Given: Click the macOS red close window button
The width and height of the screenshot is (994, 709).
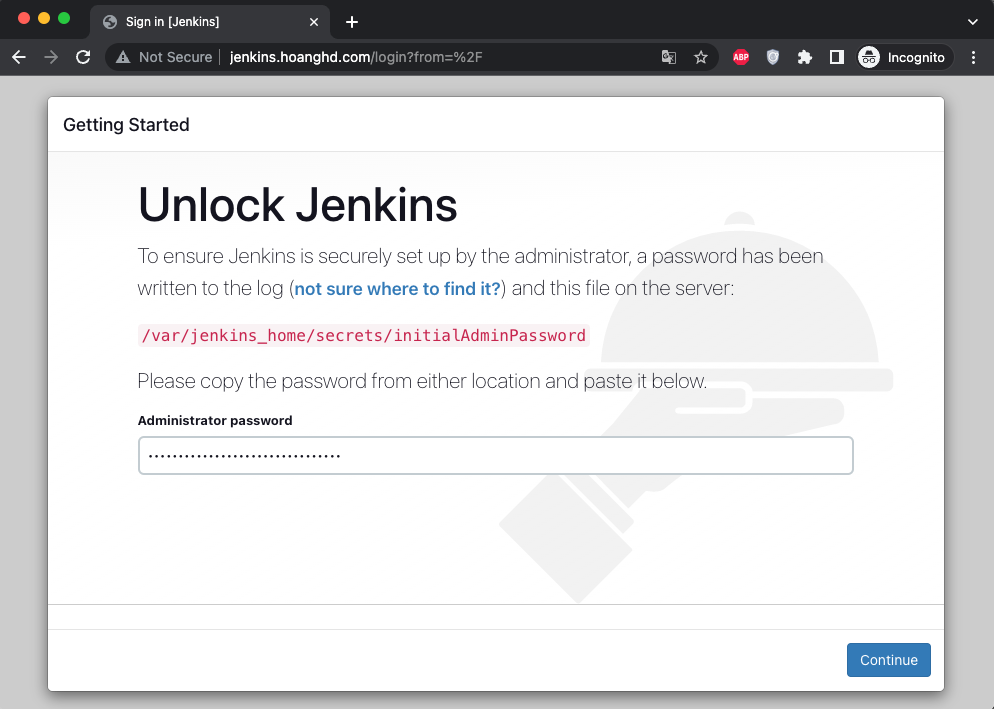Looking at the screenshot, I should tap(24, 18).
